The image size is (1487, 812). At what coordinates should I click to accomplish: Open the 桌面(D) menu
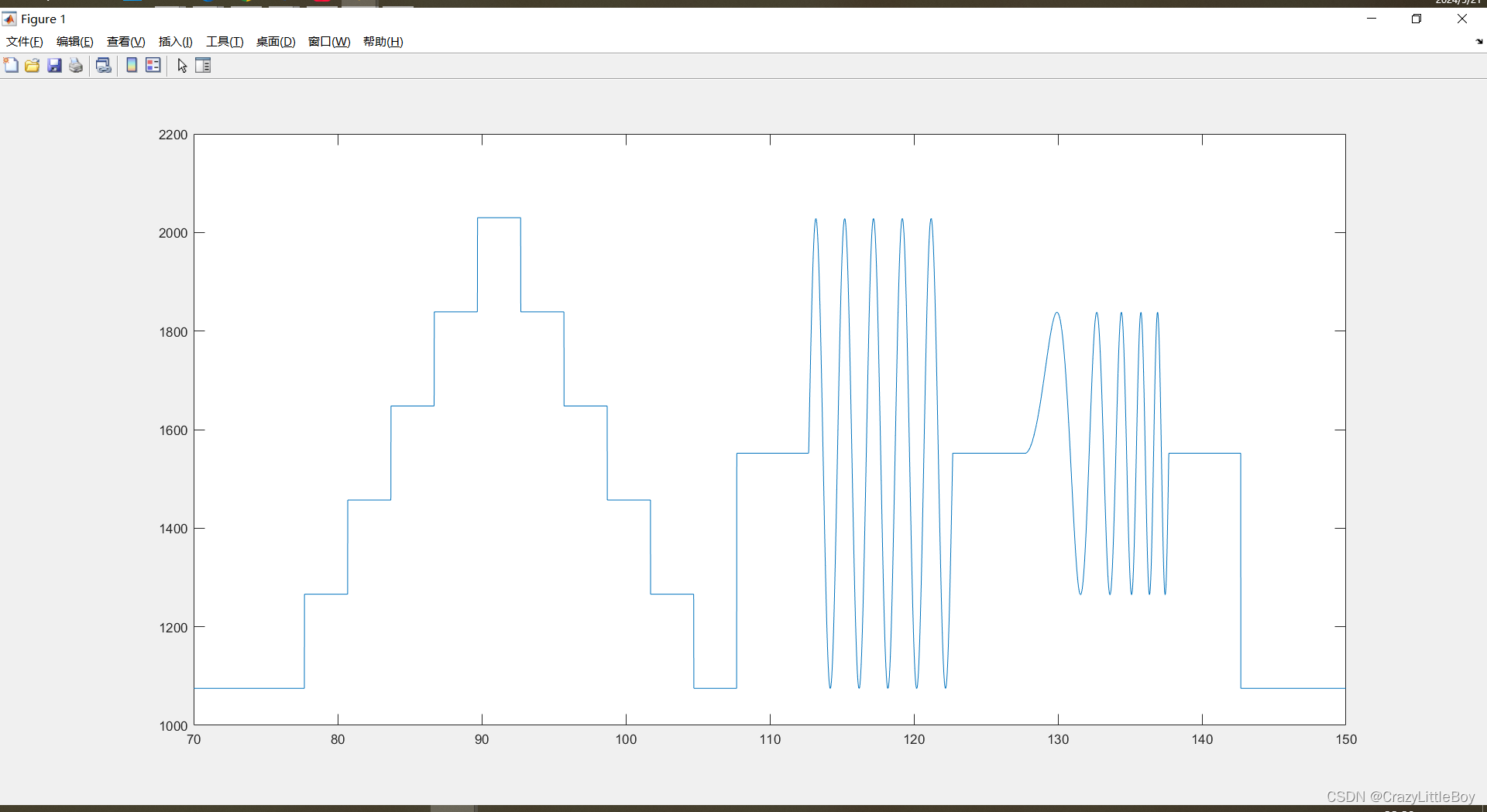point(276,42)
